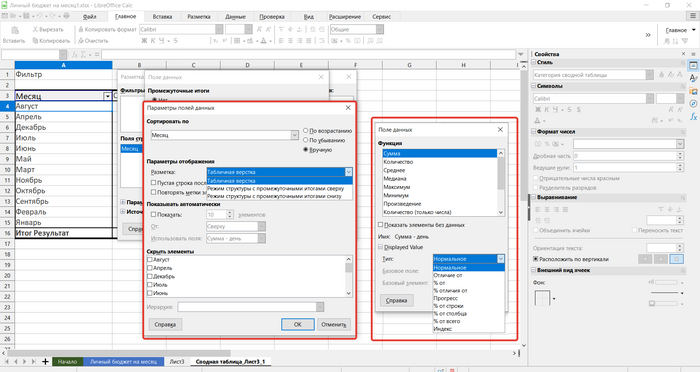Click the Bold (Ж) icon in the sidebar Символы section
This screenshot has width=700, height=372.
point(538,109)
